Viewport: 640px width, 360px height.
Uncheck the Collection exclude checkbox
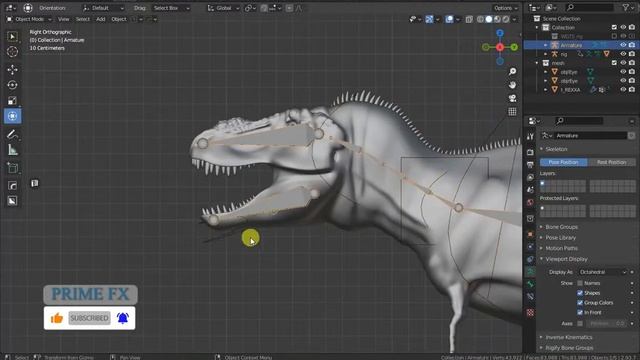[614, 27]
